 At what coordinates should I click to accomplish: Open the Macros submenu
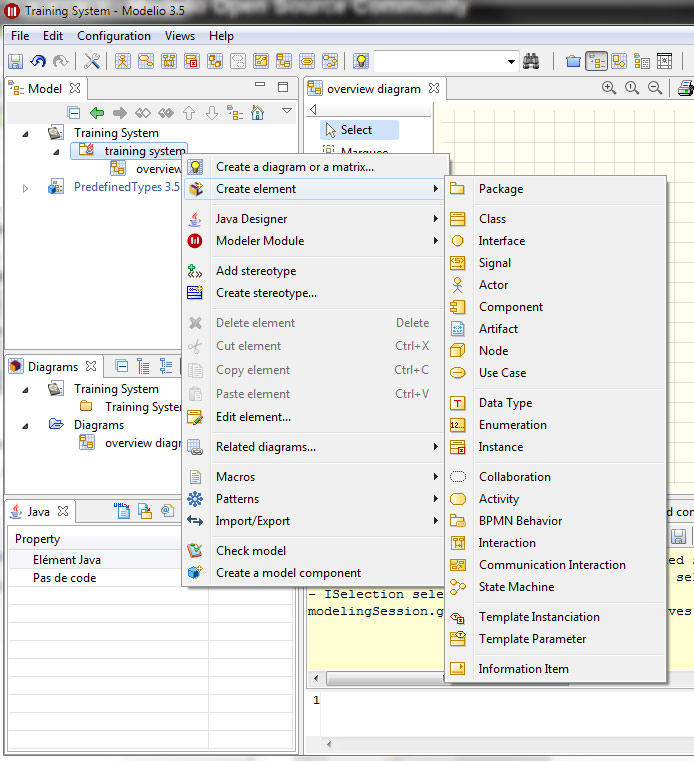coord(314,477)
